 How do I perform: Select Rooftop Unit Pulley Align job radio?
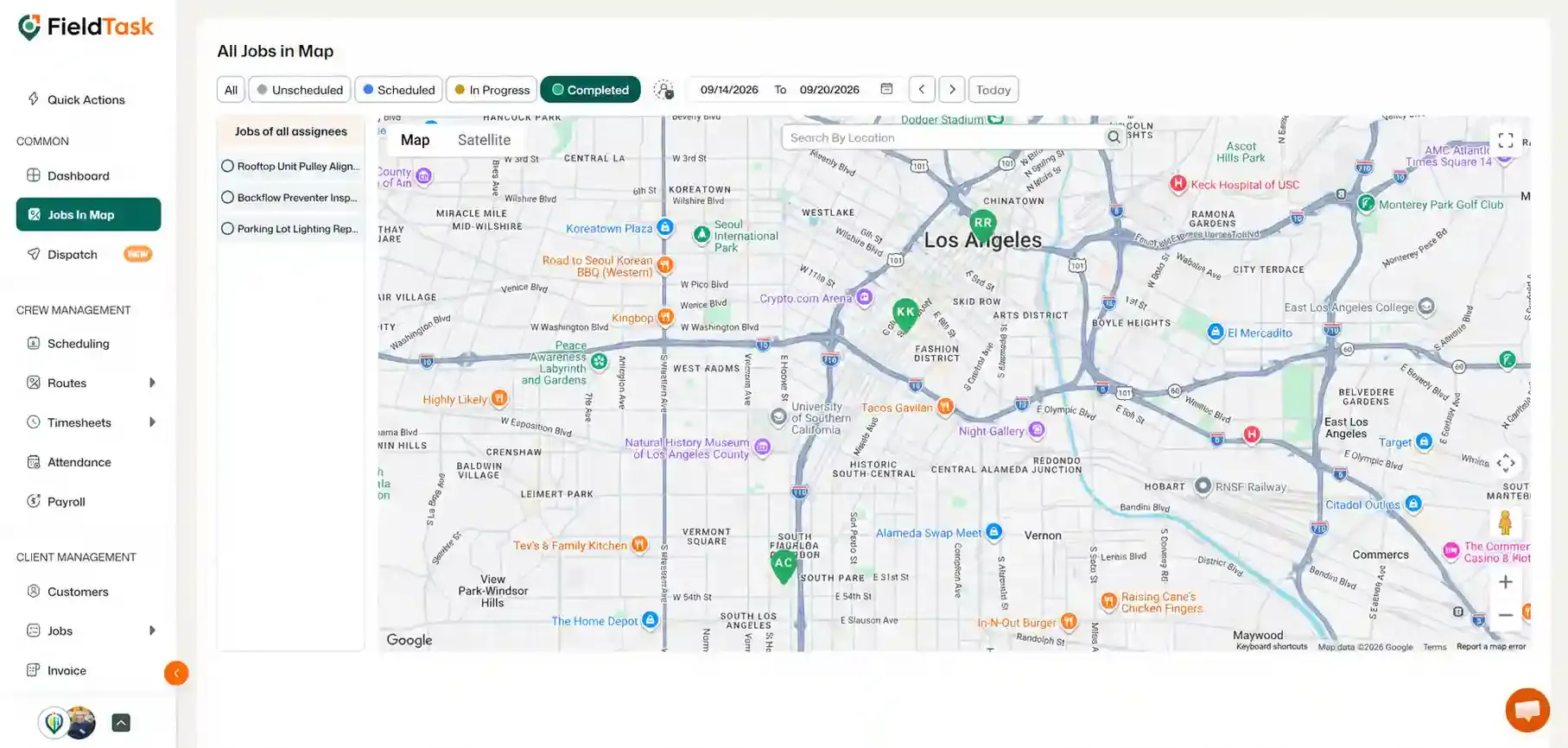(x=227, y=166)
